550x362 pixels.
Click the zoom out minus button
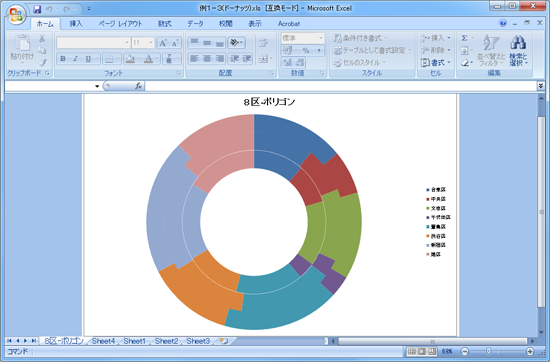pyautogui.click(x=464, y=351)
